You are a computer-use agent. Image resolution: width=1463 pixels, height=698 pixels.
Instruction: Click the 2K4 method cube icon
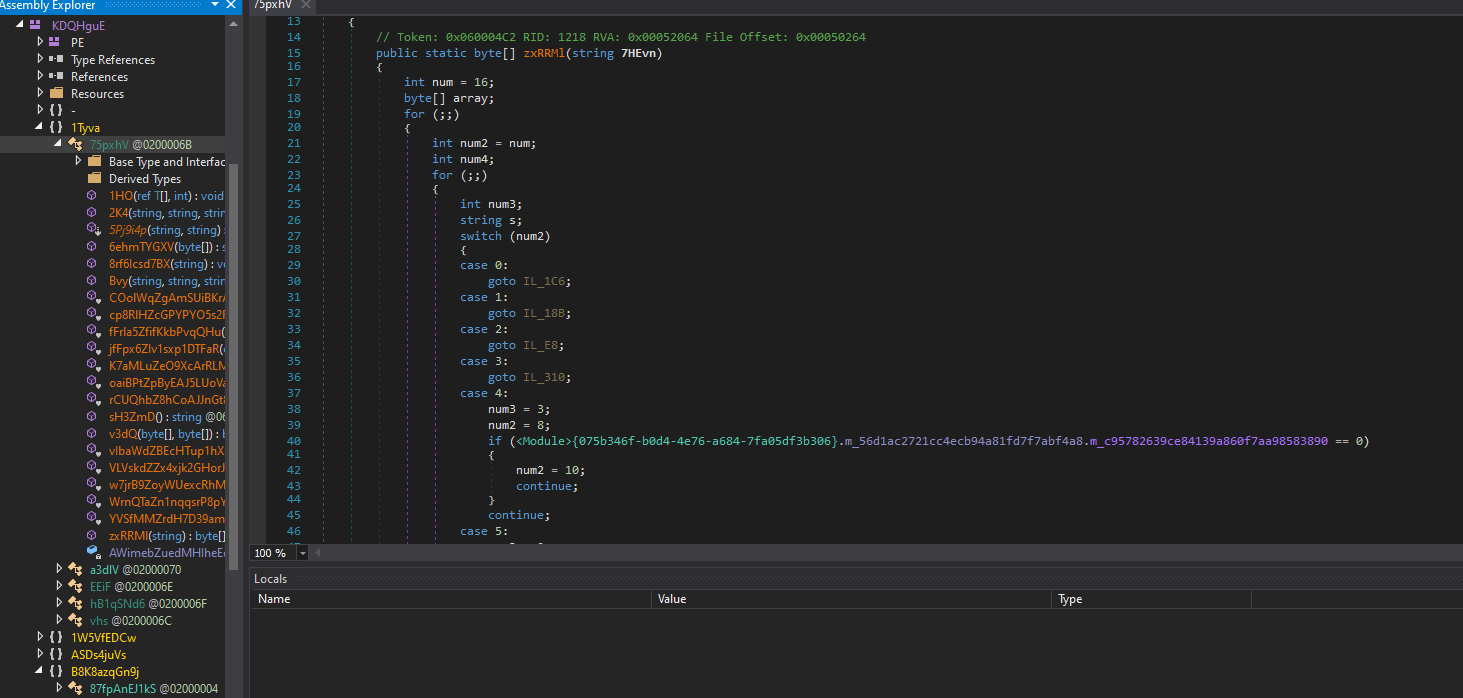point(92,212)
